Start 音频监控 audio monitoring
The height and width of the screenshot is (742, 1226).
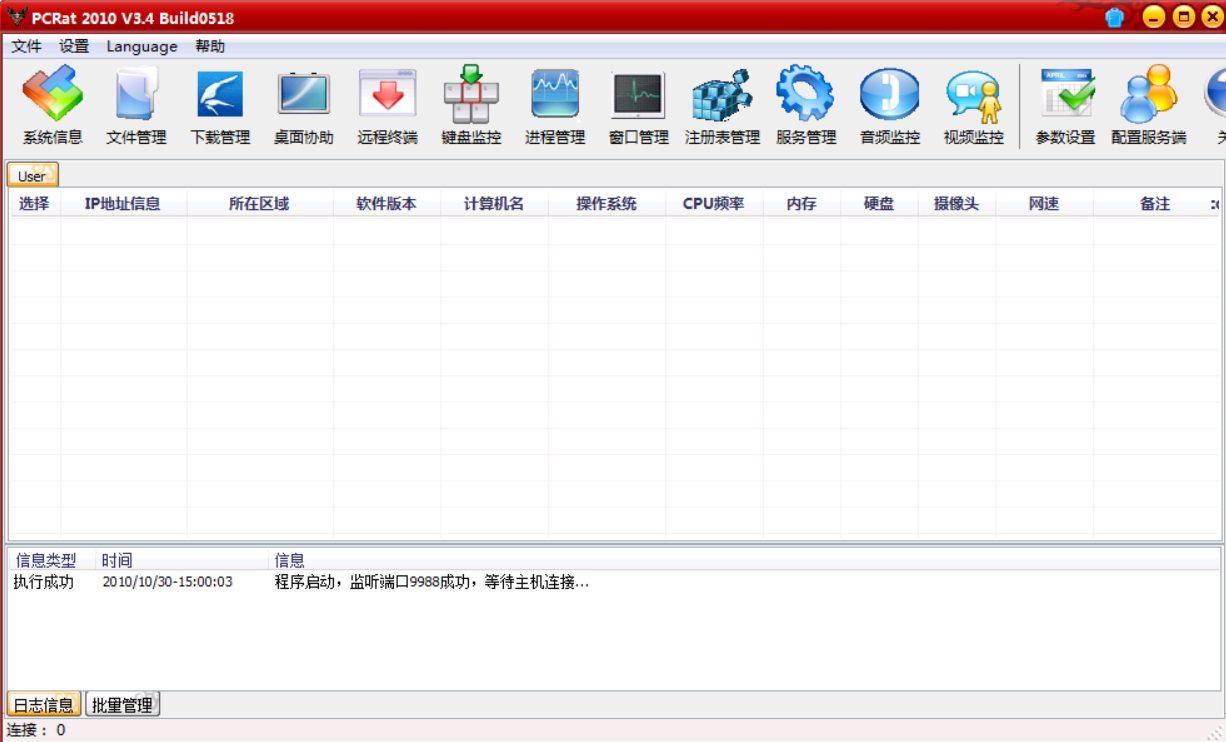(x=890, y=105)
